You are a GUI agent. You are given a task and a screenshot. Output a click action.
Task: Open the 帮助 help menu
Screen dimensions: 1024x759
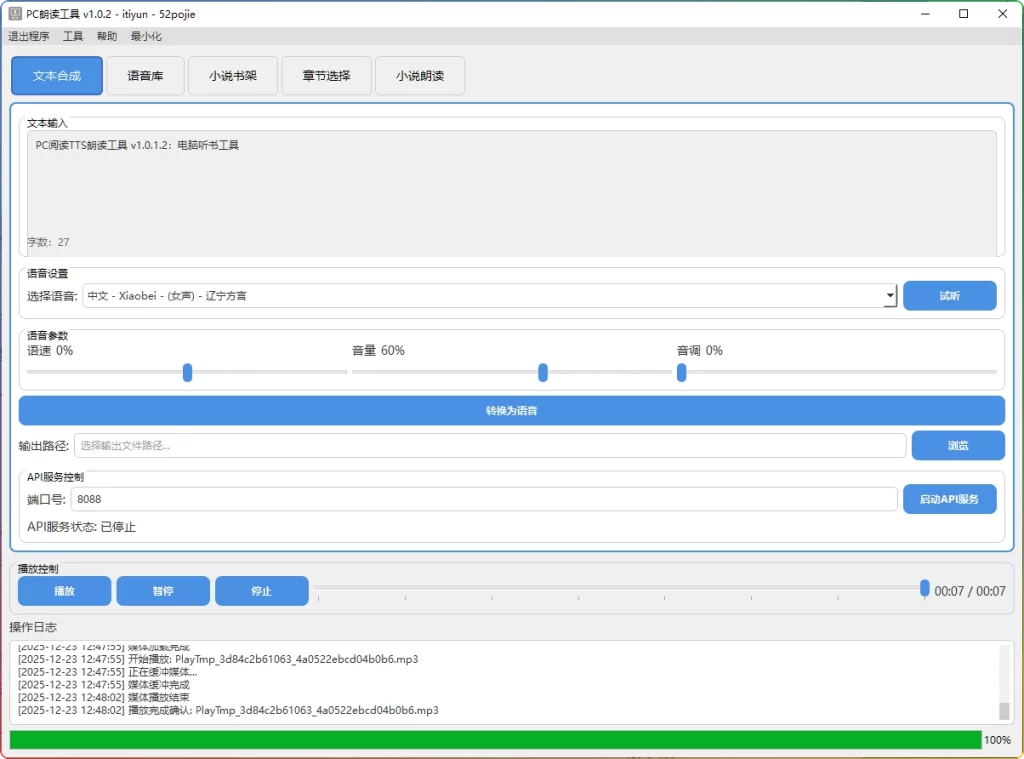tap(106, 36)
